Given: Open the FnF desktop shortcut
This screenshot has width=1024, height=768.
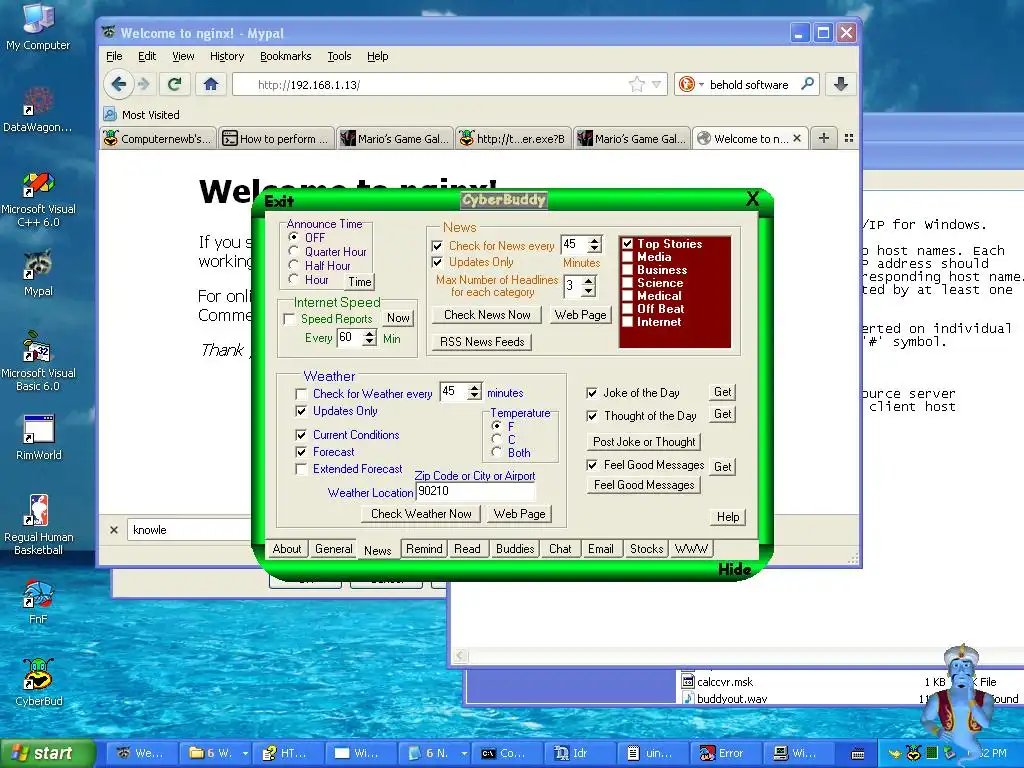Looking at the screenshot, I should pos(38,602).
